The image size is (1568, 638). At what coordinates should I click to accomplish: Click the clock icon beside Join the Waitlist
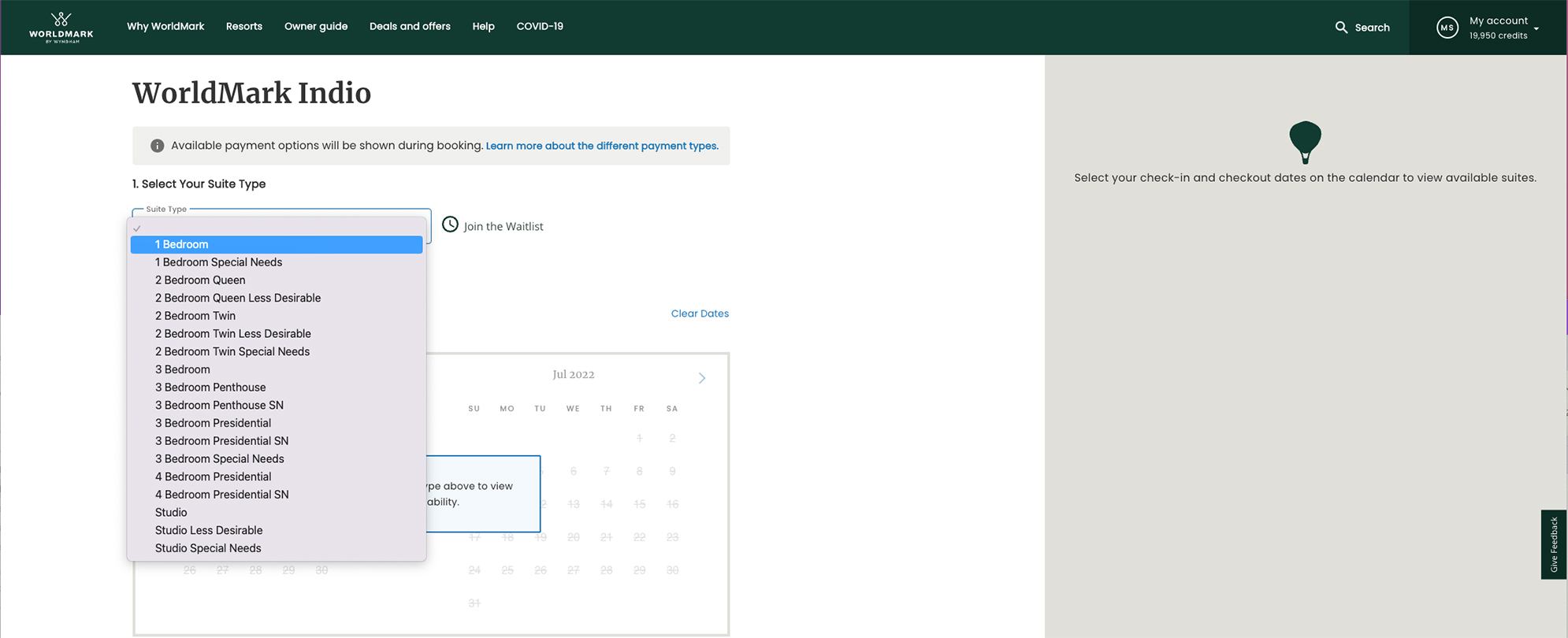coord(450,224)
